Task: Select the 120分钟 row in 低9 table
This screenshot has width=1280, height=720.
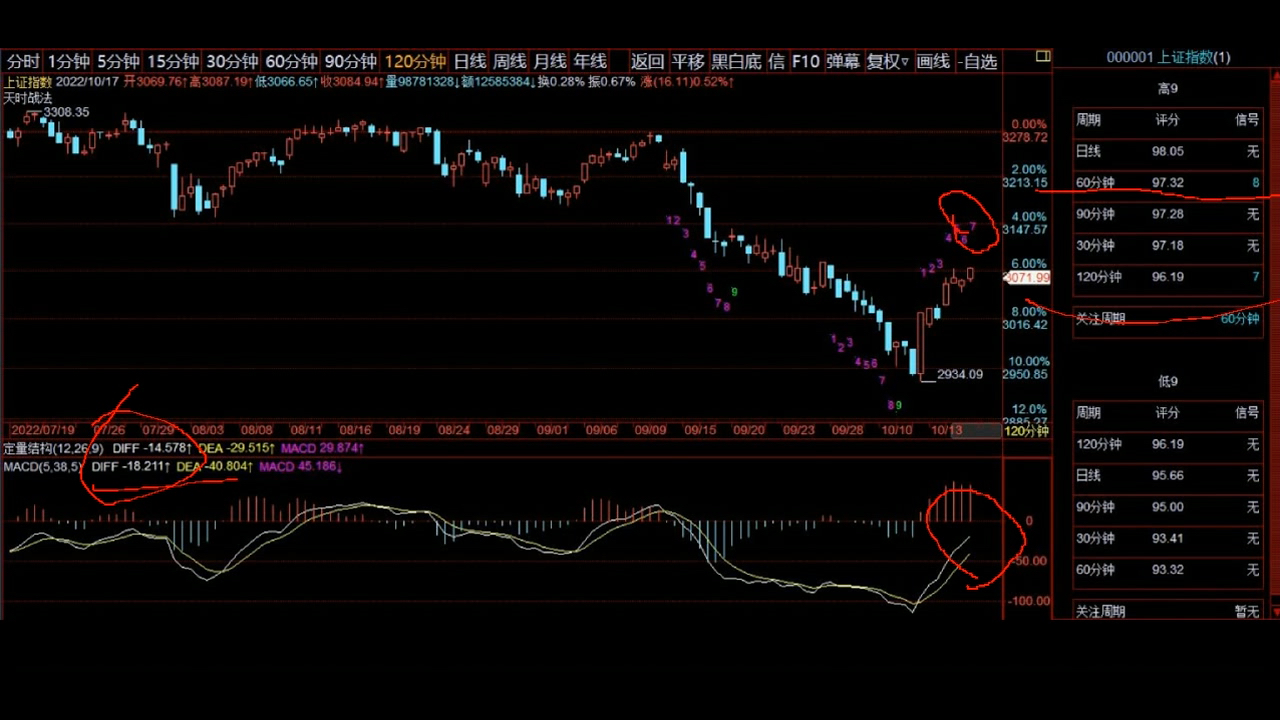Action: coord(1167,444)
